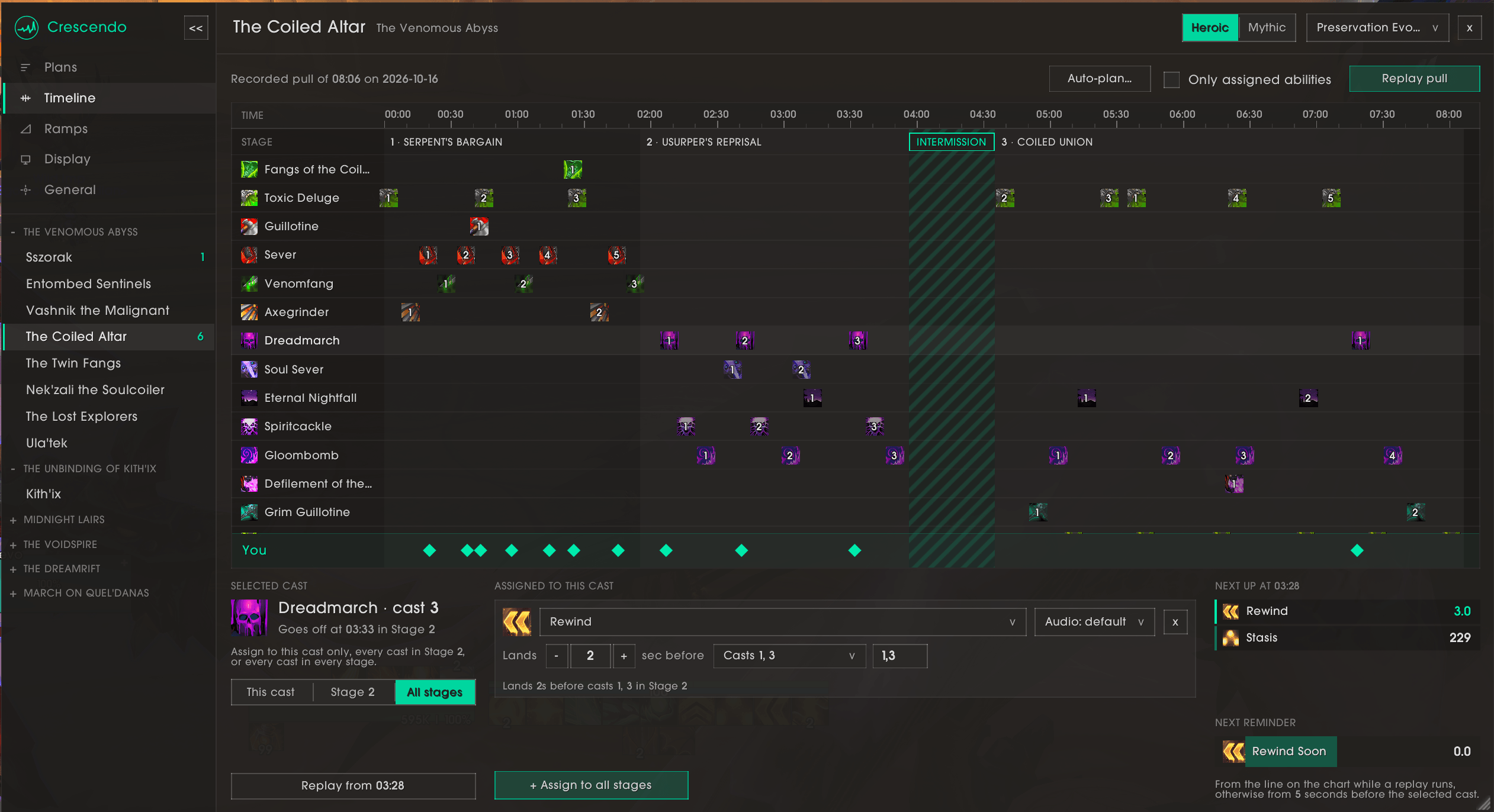This screenshot has width=1494, height=812.
Task: Click the Gloombomb ability row icon
Action: tap(249, 455)
